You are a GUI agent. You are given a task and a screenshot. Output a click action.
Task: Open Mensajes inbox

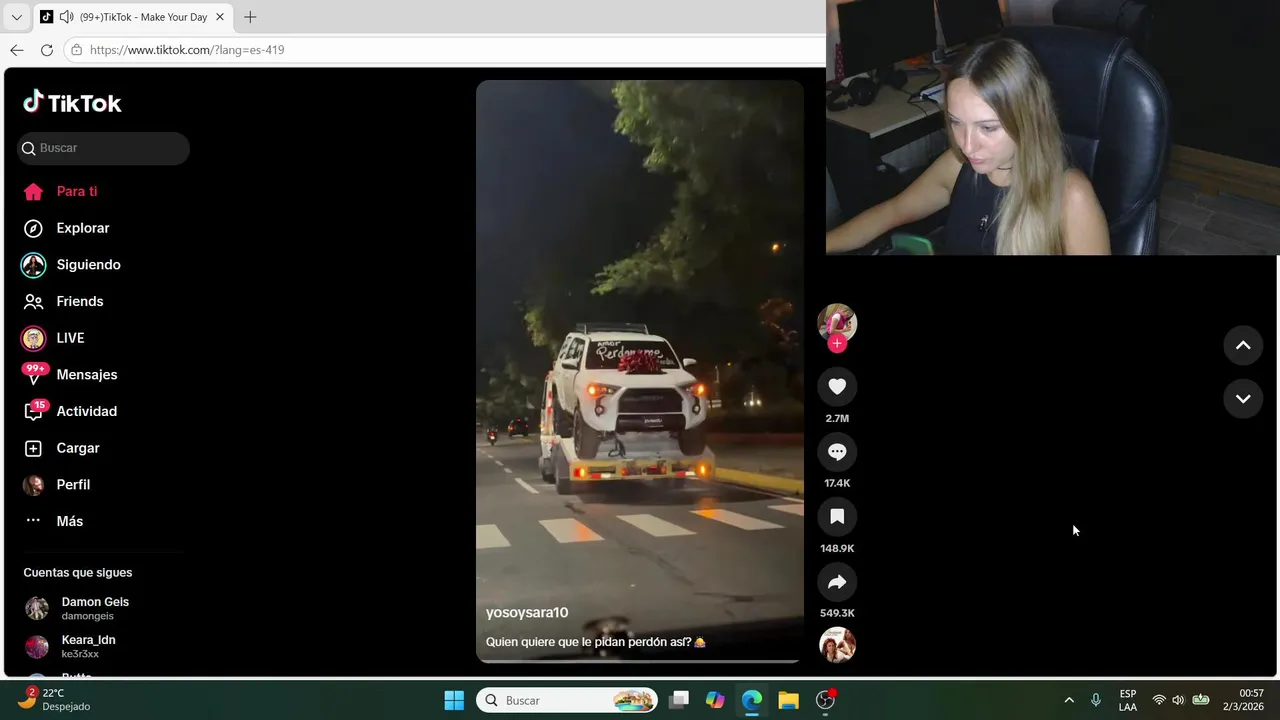coord(87,375)
